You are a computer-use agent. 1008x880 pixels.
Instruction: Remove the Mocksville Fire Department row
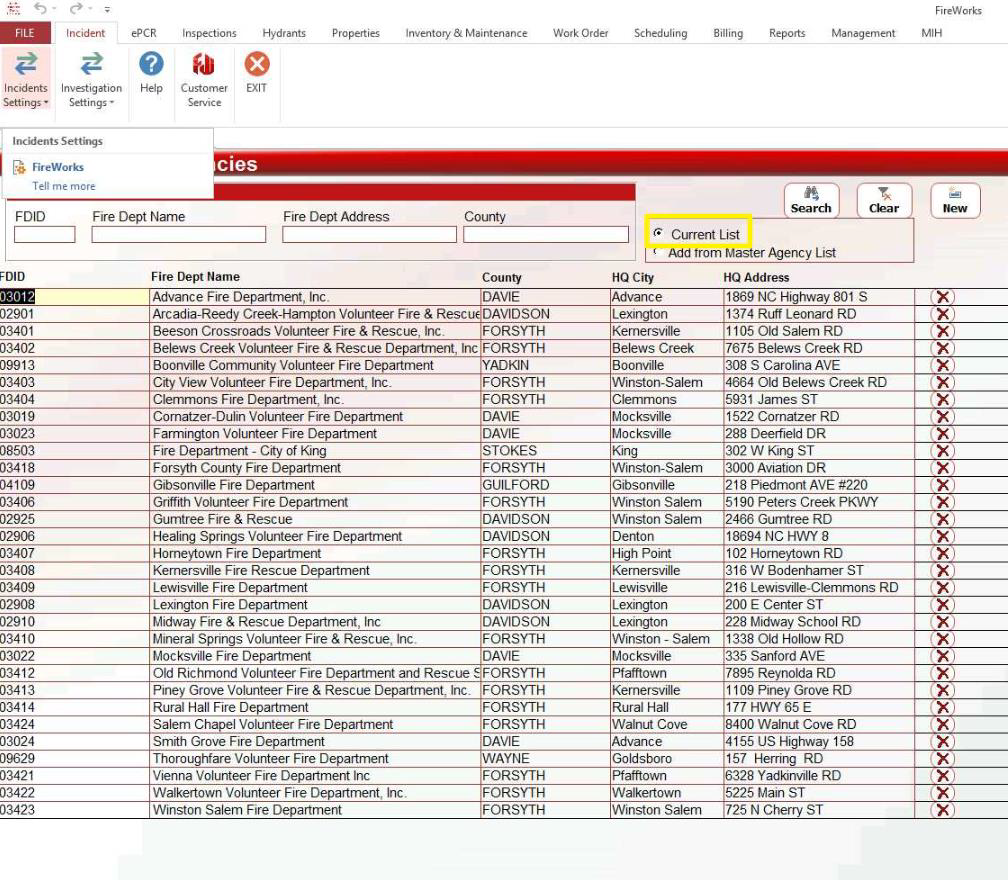coord(942,656)
